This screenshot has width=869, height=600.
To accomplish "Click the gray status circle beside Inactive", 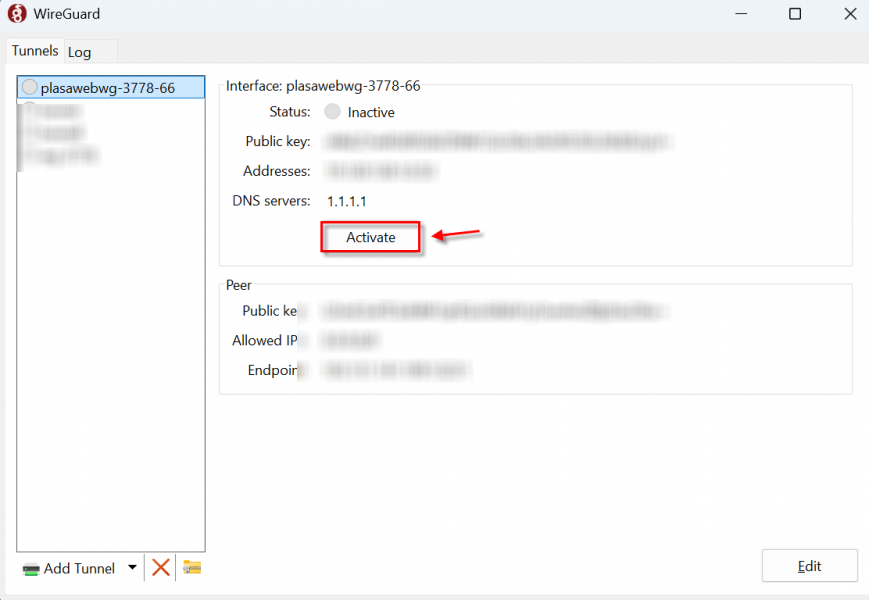I will [x=333, y=111].
